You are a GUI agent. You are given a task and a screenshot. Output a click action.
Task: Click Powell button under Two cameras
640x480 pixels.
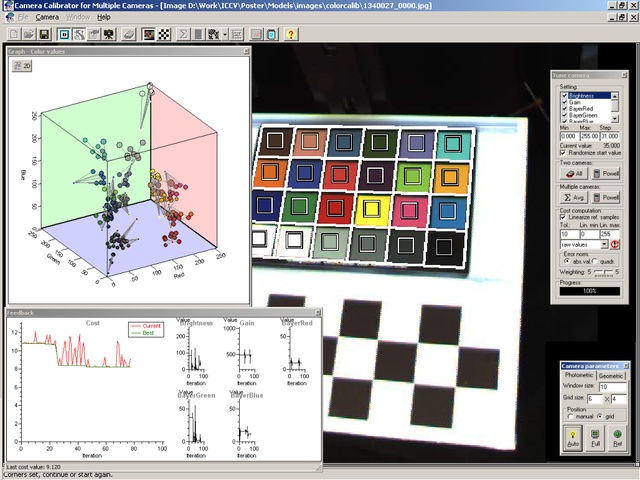coord(606,173)
